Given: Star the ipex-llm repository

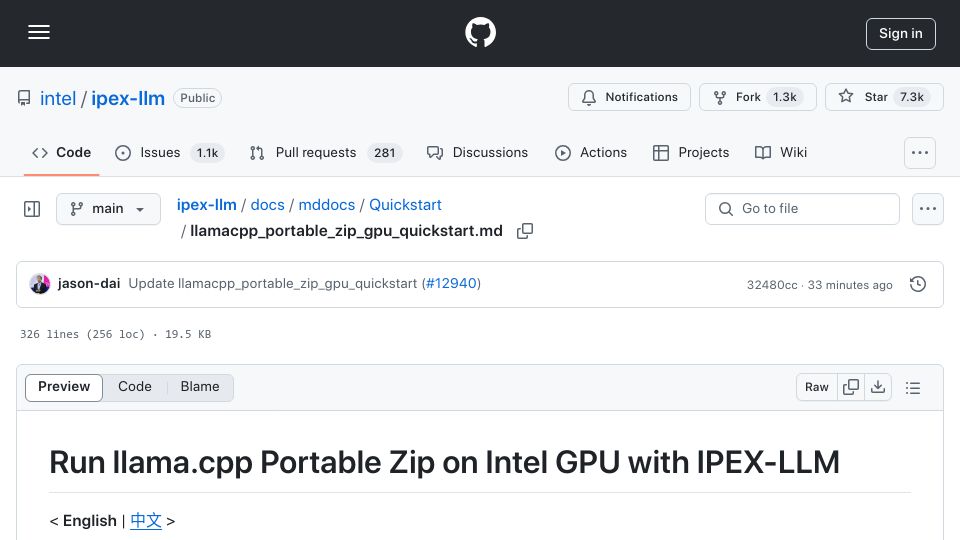Looking at the screenshot, I should (x=884, y=97).
